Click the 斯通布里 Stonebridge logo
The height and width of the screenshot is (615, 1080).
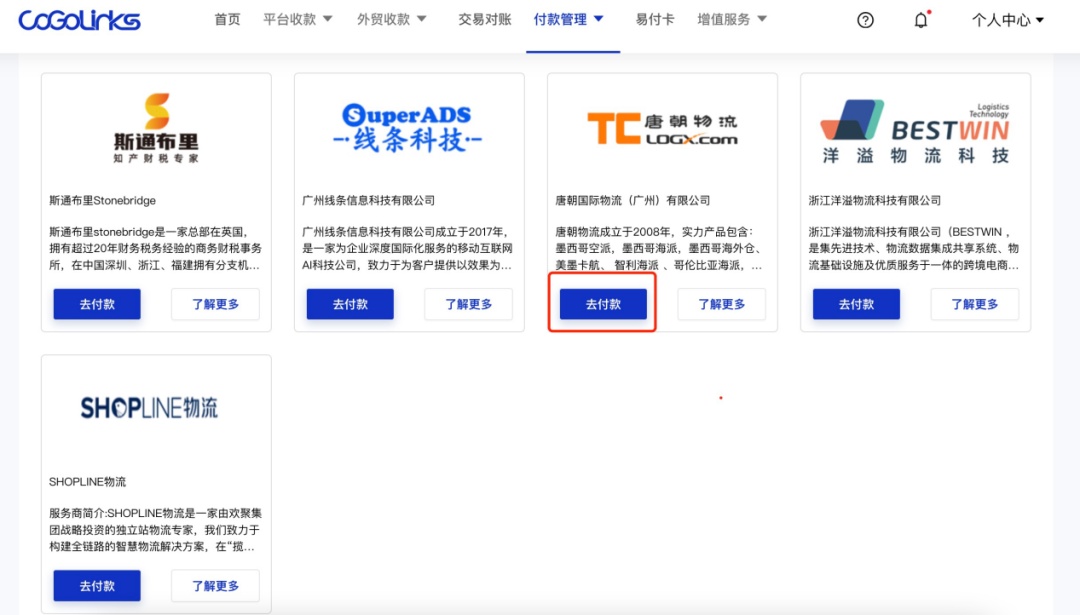point(156,128)
